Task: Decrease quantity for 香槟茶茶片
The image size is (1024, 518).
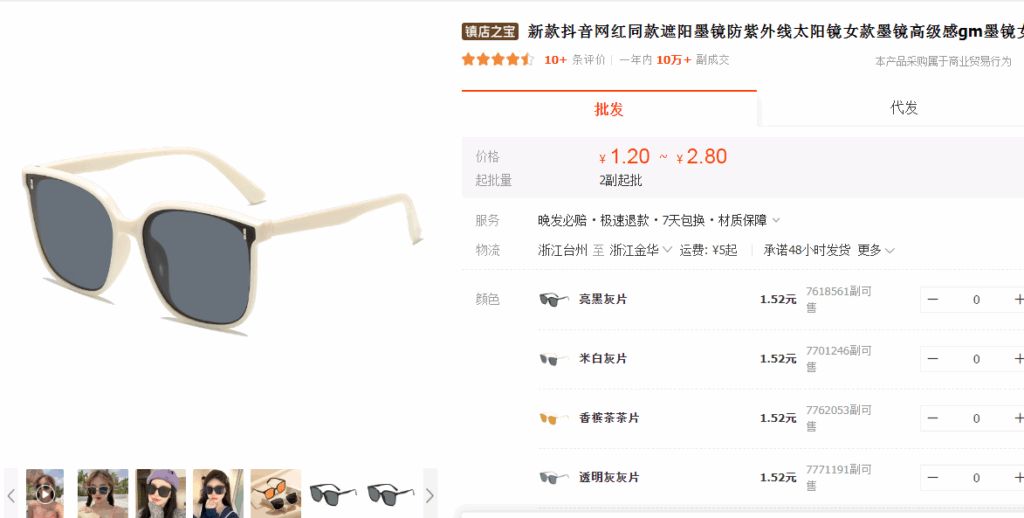Action: click(x=933, y=418)
